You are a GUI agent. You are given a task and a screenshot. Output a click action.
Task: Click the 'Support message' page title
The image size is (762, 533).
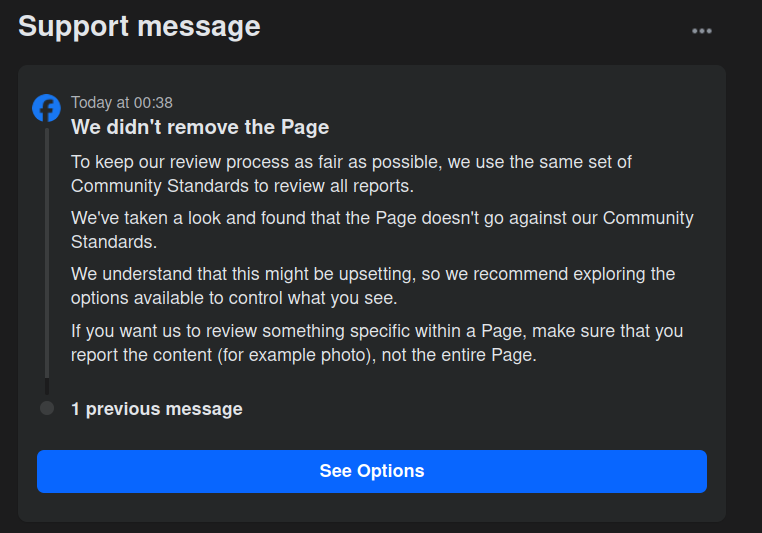139,27
